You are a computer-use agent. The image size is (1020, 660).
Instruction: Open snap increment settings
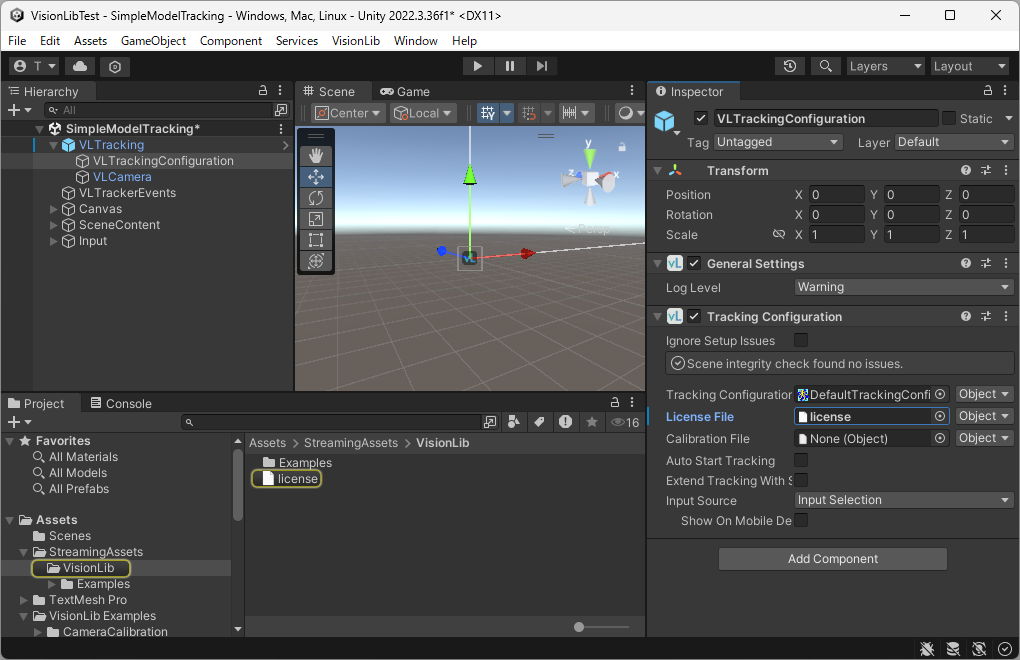point(576,113)
